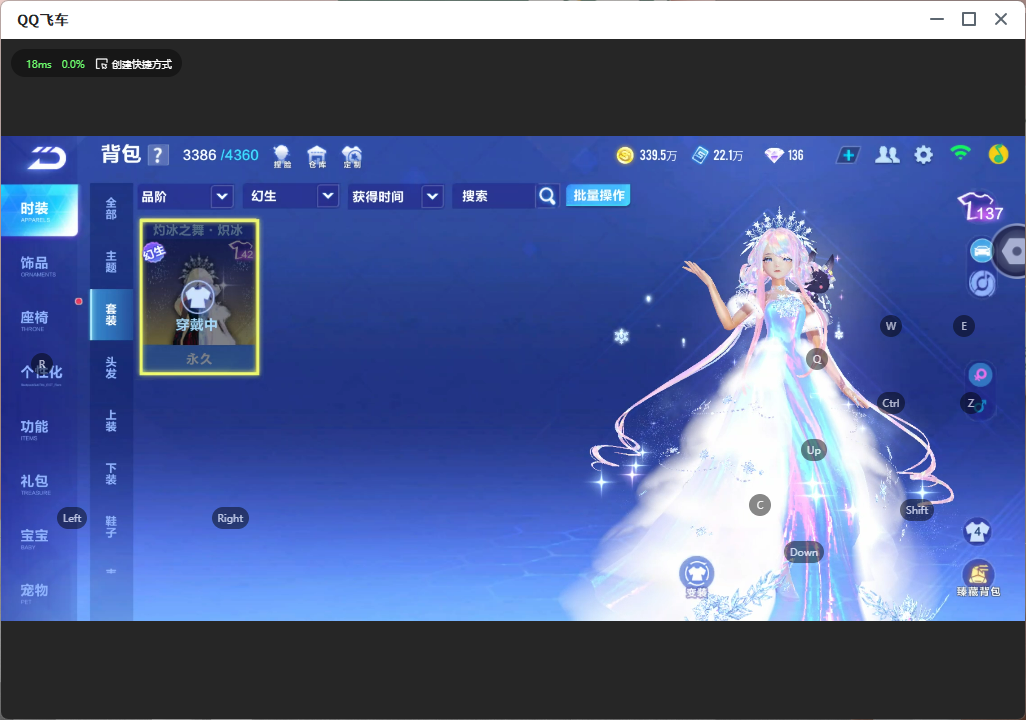Click the Left key overlay button

[x=72, y=518]
